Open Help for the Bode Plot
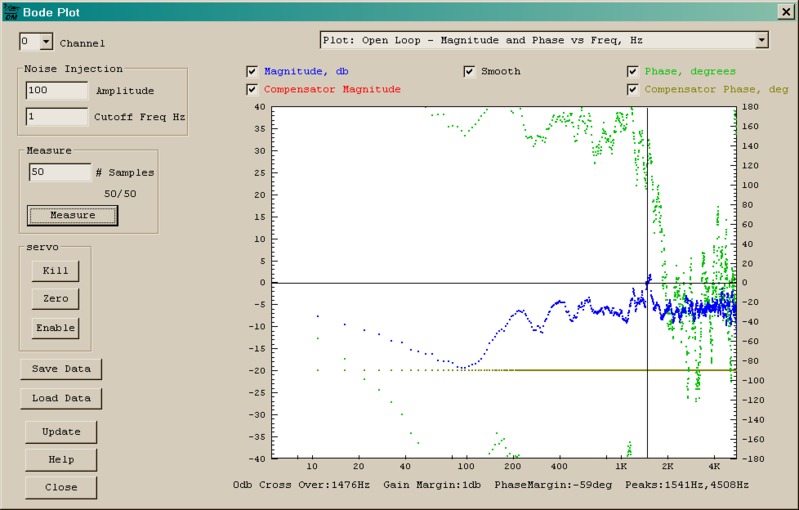 61,460
